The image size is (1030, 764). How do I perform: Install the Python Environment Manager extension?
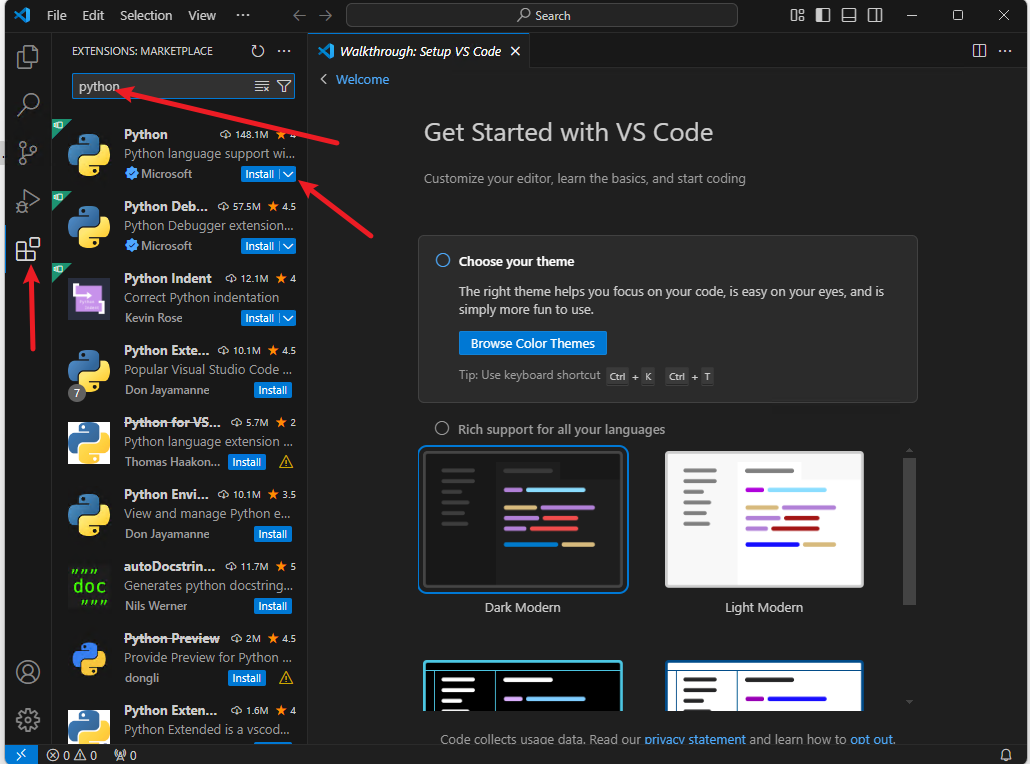[x=273, y=534]
